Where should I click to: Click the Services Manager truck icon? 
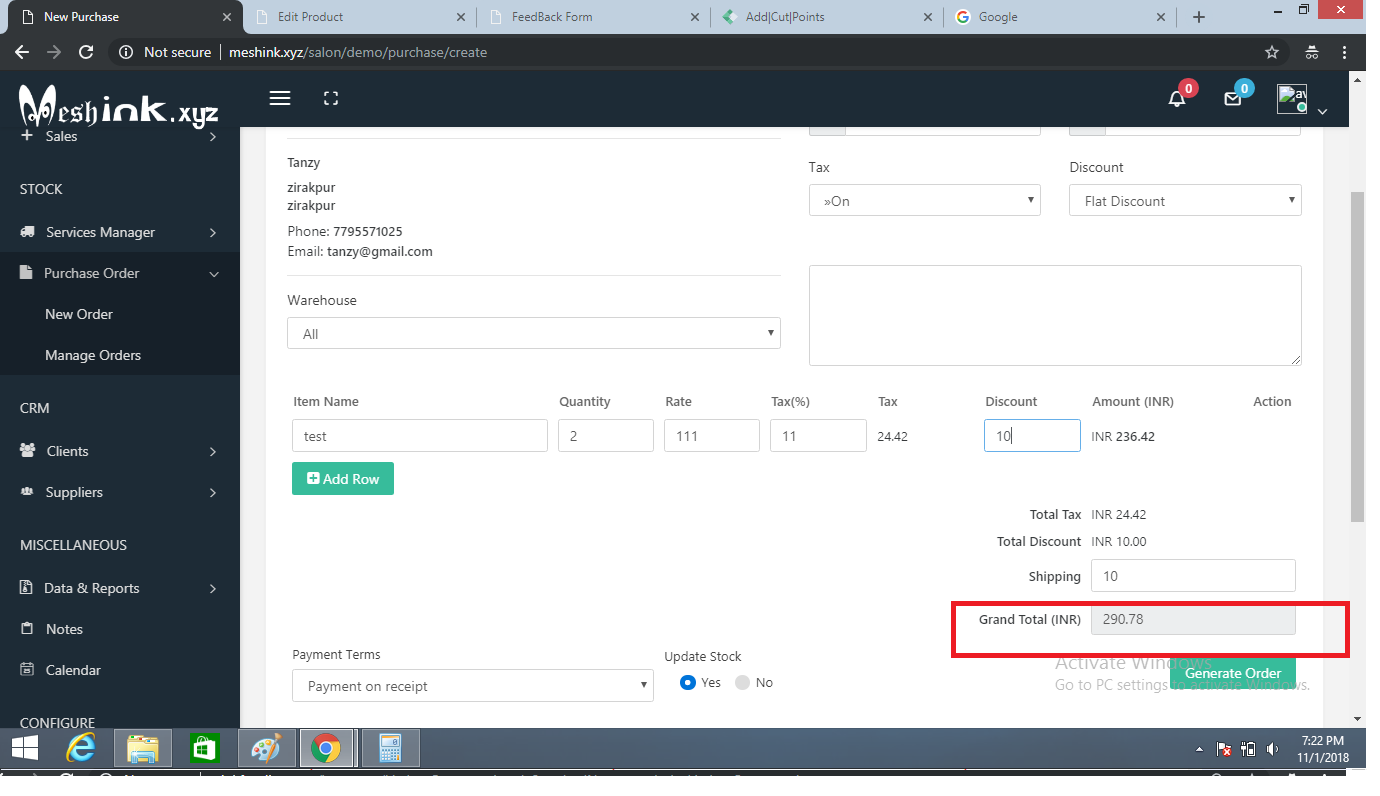[x=28, y=232]
